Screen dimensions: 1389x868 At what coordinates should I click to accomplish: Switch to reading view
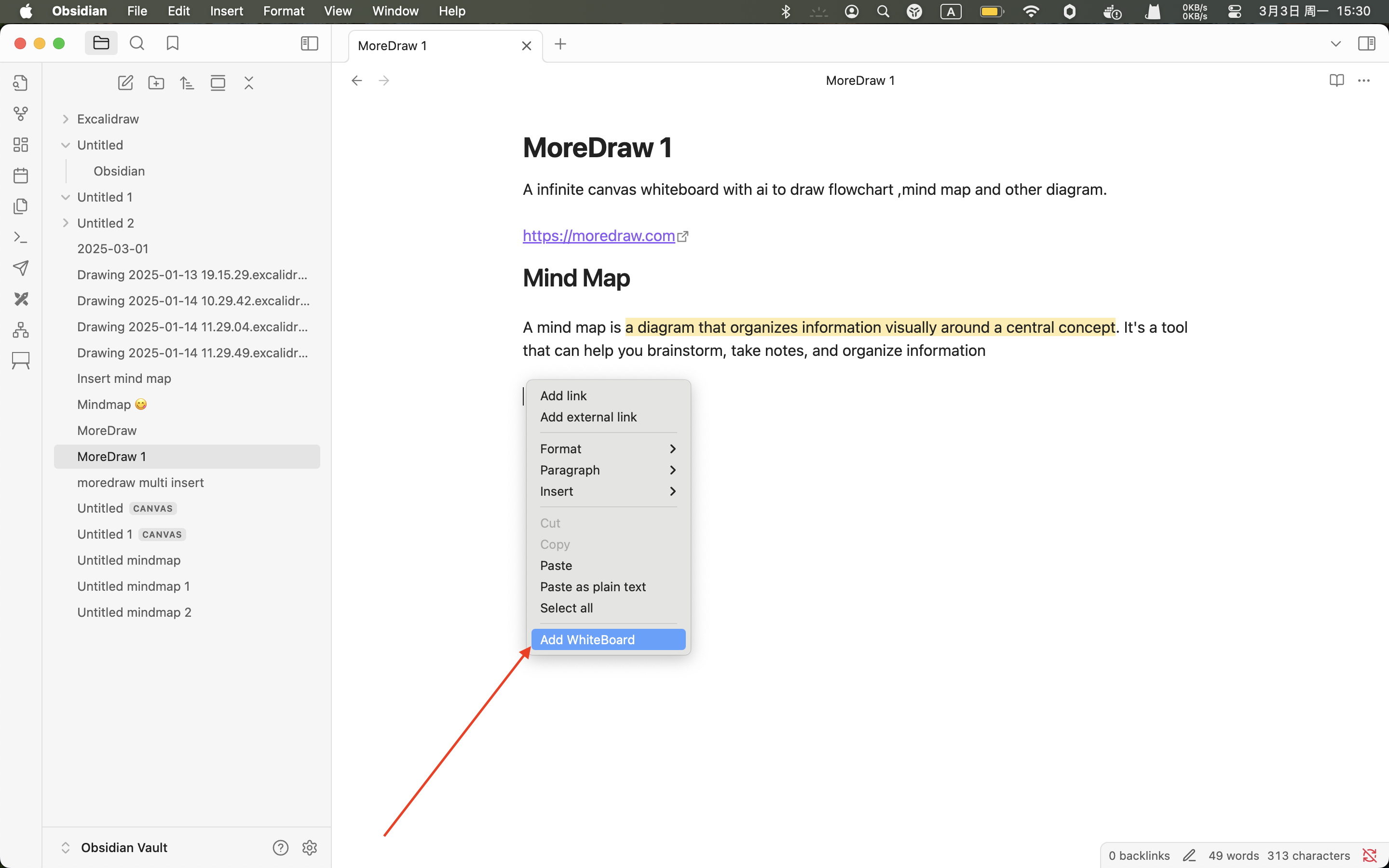(x=1336, y=81)
